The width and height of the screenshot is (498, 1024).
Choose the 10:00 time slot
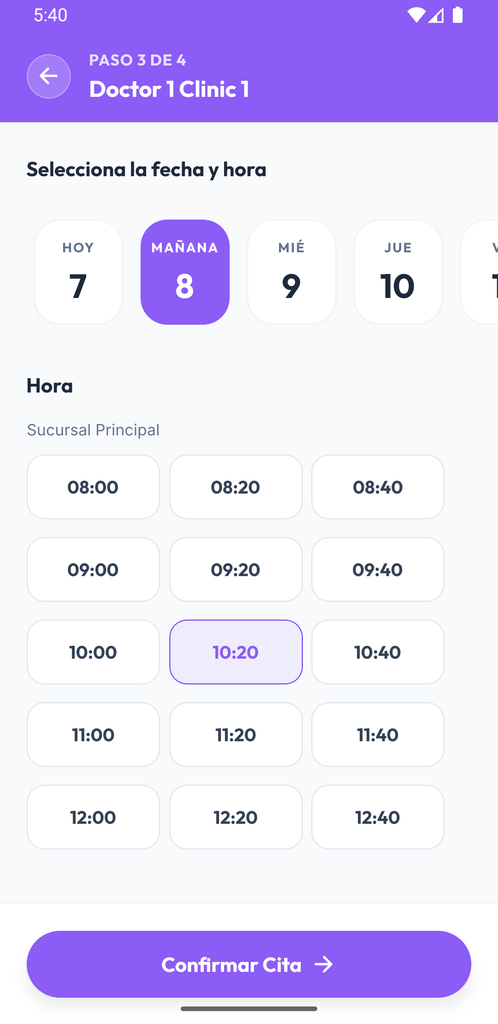93,652
